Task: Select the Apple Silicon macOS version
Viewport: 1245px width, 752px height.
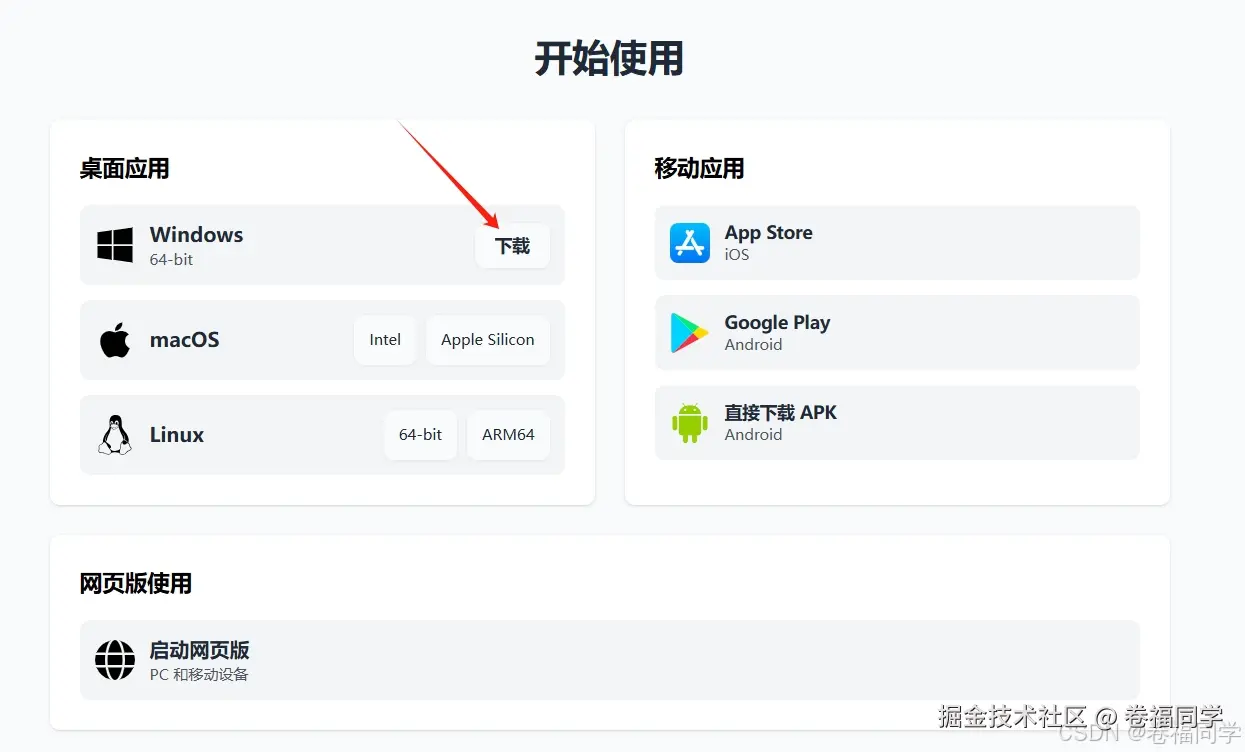Action: (488, 339)
